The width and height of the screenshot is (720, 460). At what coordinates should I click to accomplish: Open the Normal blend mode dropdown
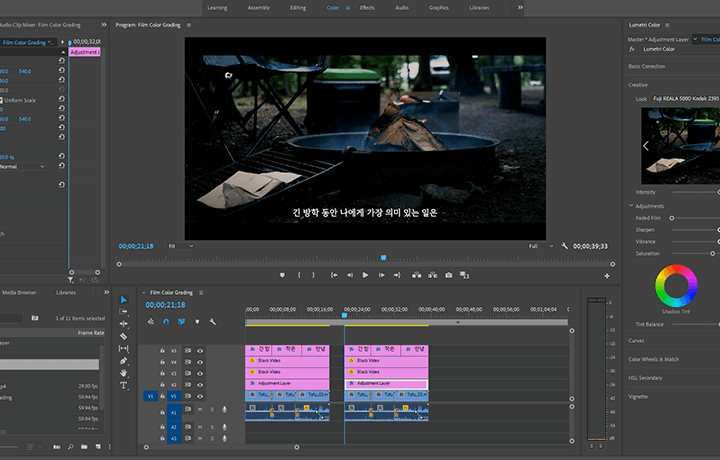click(22, 167)
